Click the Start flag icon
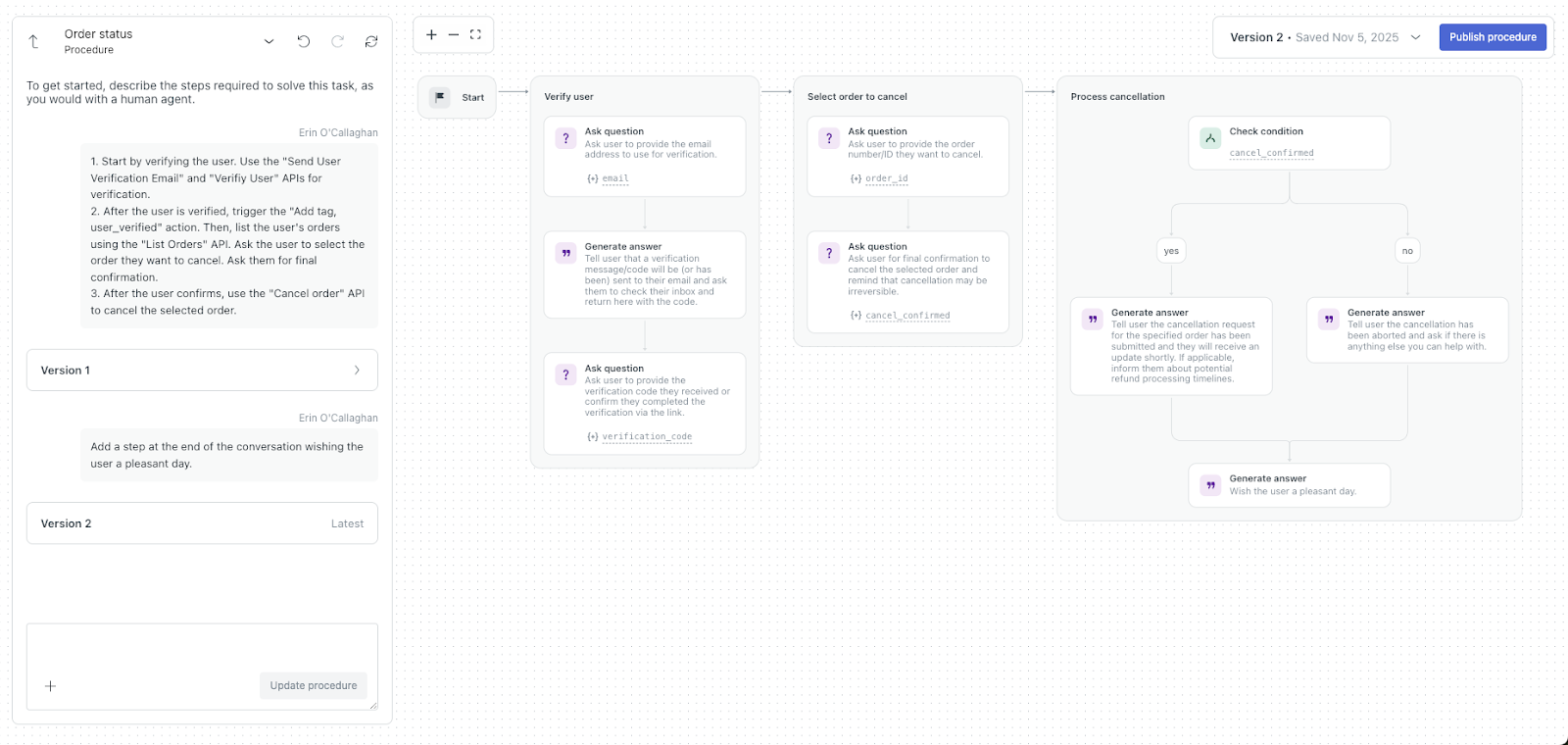This screenshot has width=1568, height=745. click(440, 97)
